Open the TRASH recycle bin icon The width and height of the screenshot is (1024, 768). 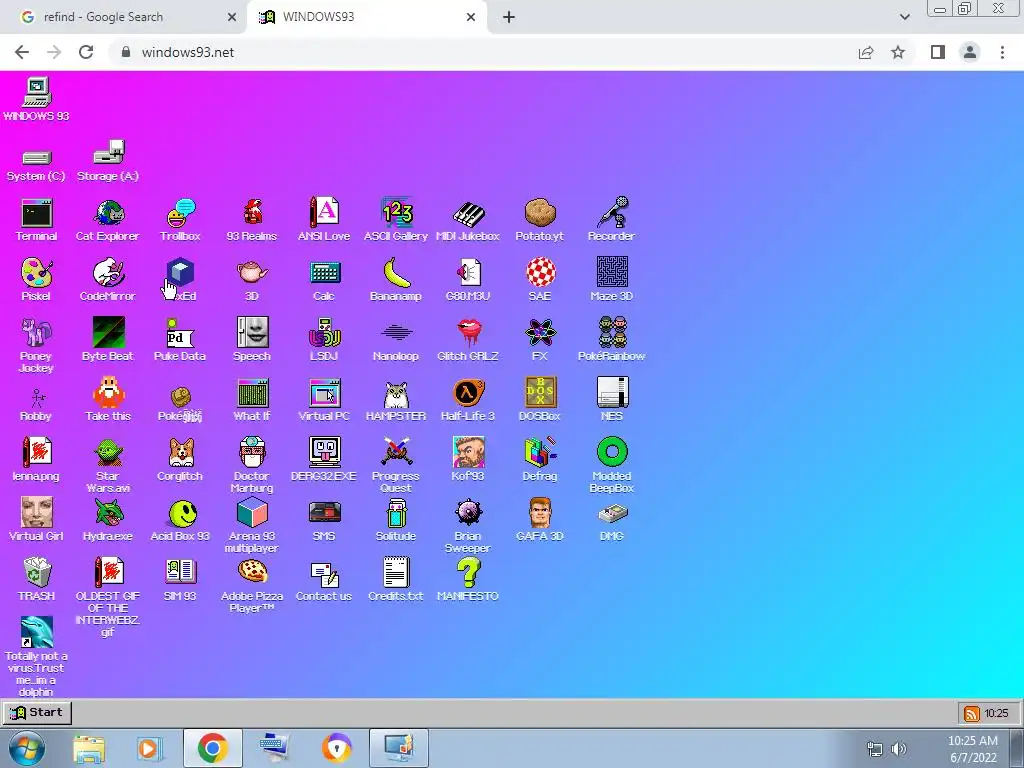(37, 580)
